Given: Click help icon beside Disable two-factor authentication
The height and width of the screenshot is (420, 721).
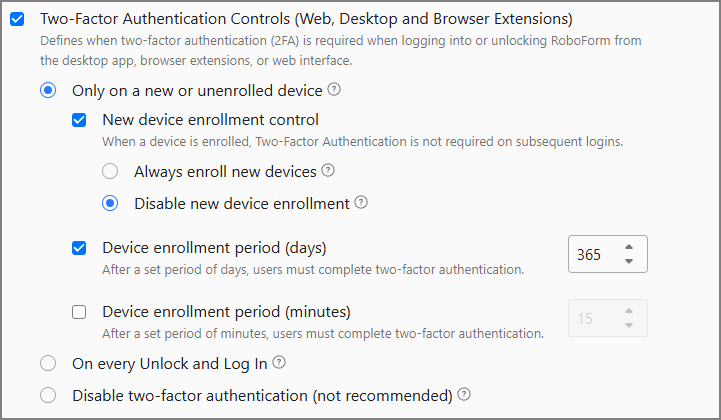Looking at the screenshot, I should coord(464,394).
